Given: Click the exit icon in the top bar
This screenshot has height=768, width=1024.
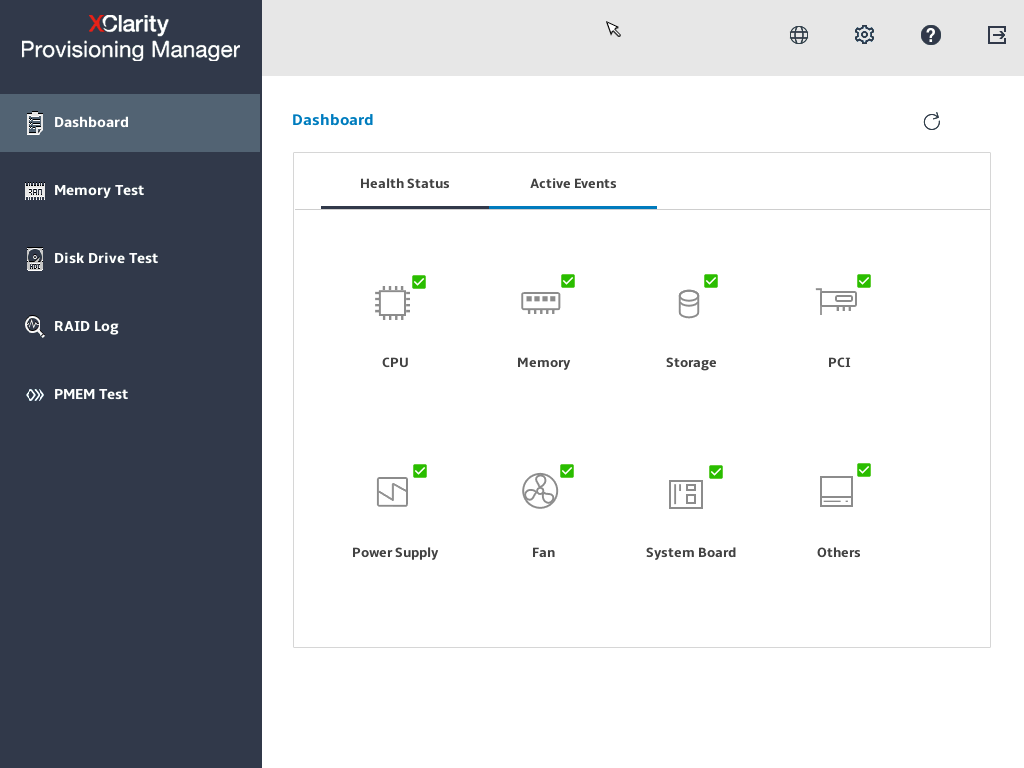Looking at the screenshot, I should click(997, 35).
